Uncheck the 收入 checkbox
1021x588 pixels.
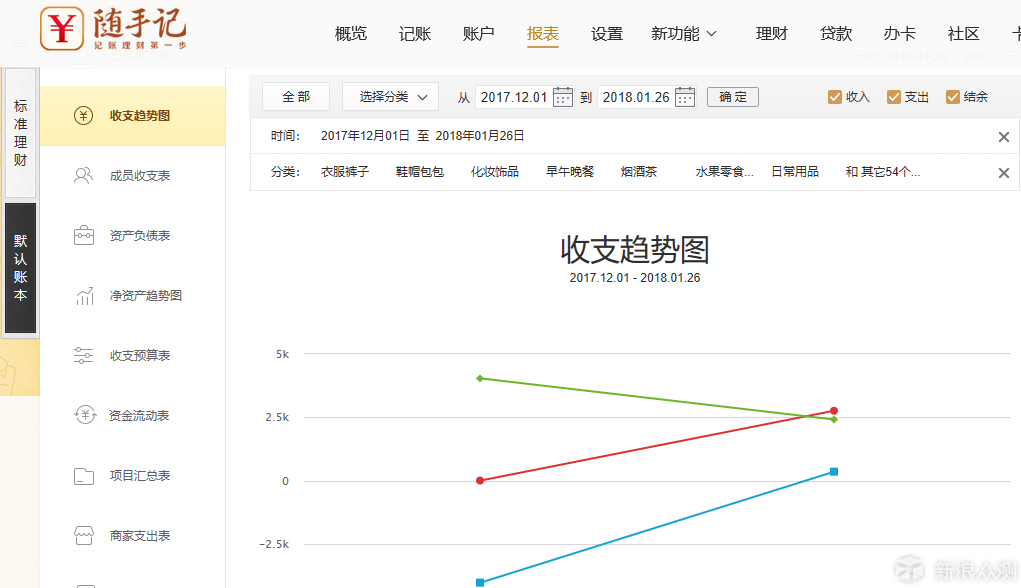(x=835, y=97)
